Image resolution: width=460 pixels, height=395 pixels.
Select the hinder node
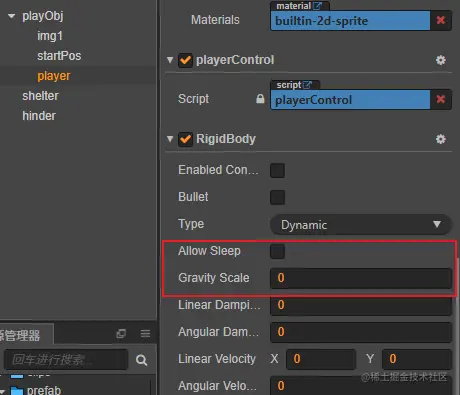[39, 116]
